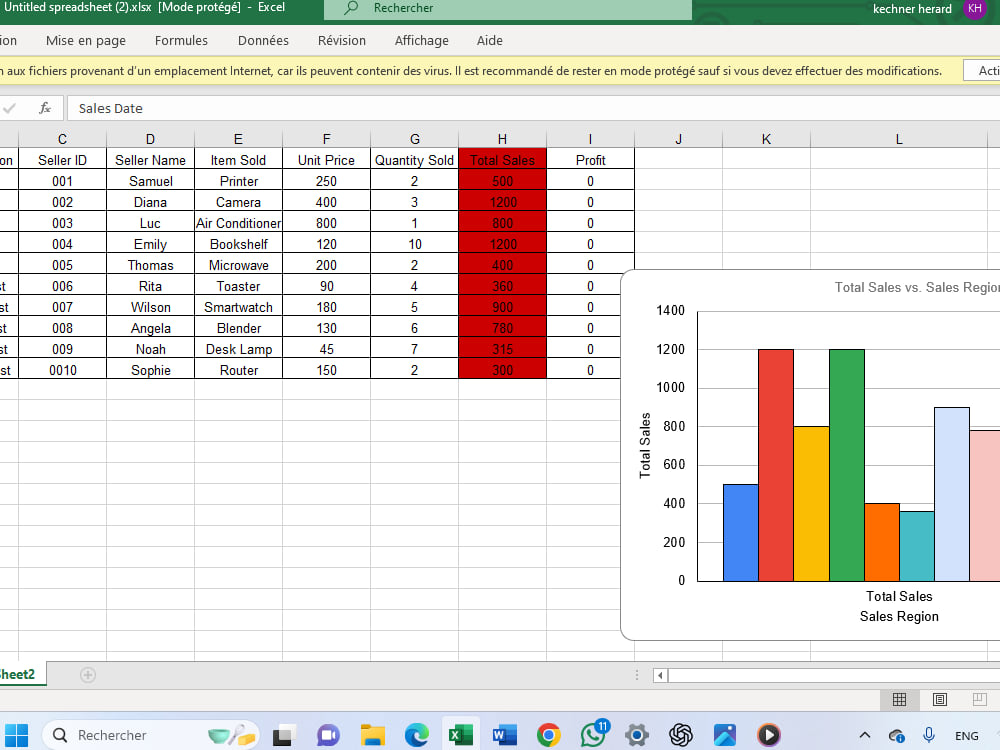Click the formula bar checkmark icon
Image resolution: width=1000 pixels, height=750 pixels.
click(x=10, y=108)
